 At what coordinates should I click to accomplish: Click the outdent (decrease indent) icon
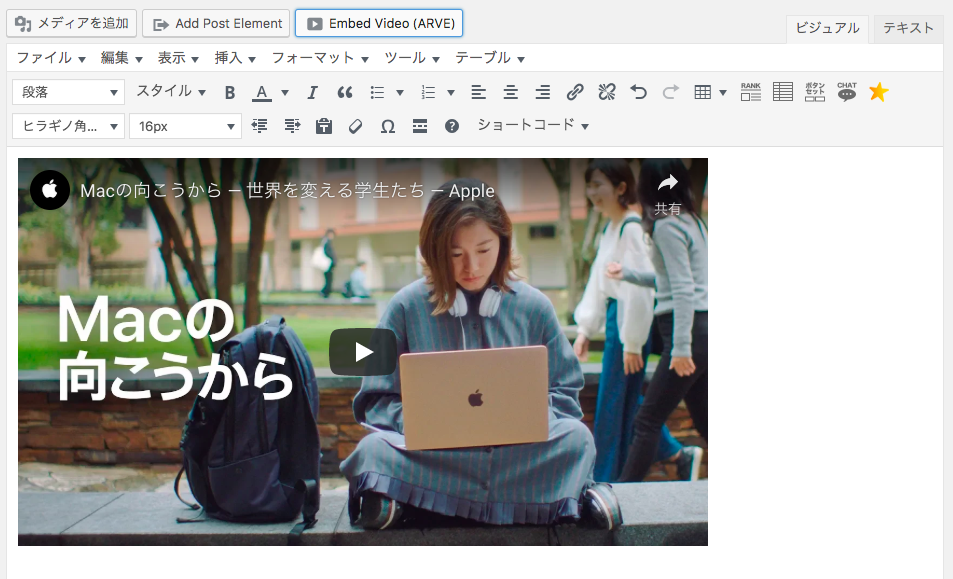coord(260,126)
